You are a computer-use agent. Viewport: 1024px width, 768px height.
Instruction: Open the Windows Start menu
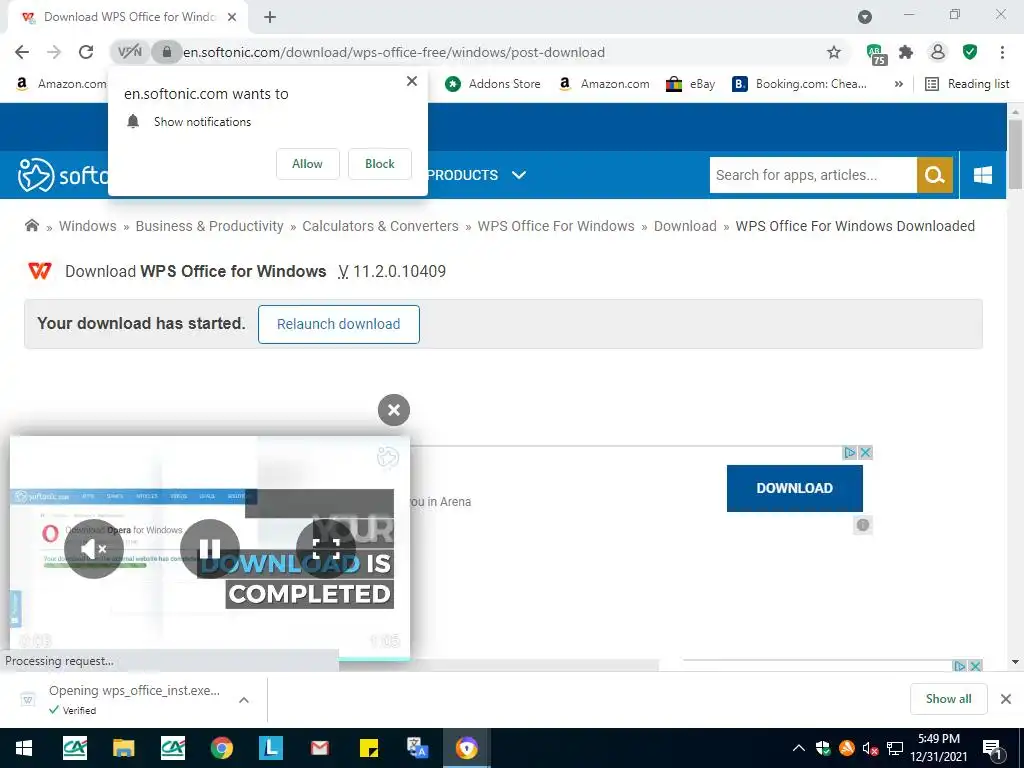point(24,748)
